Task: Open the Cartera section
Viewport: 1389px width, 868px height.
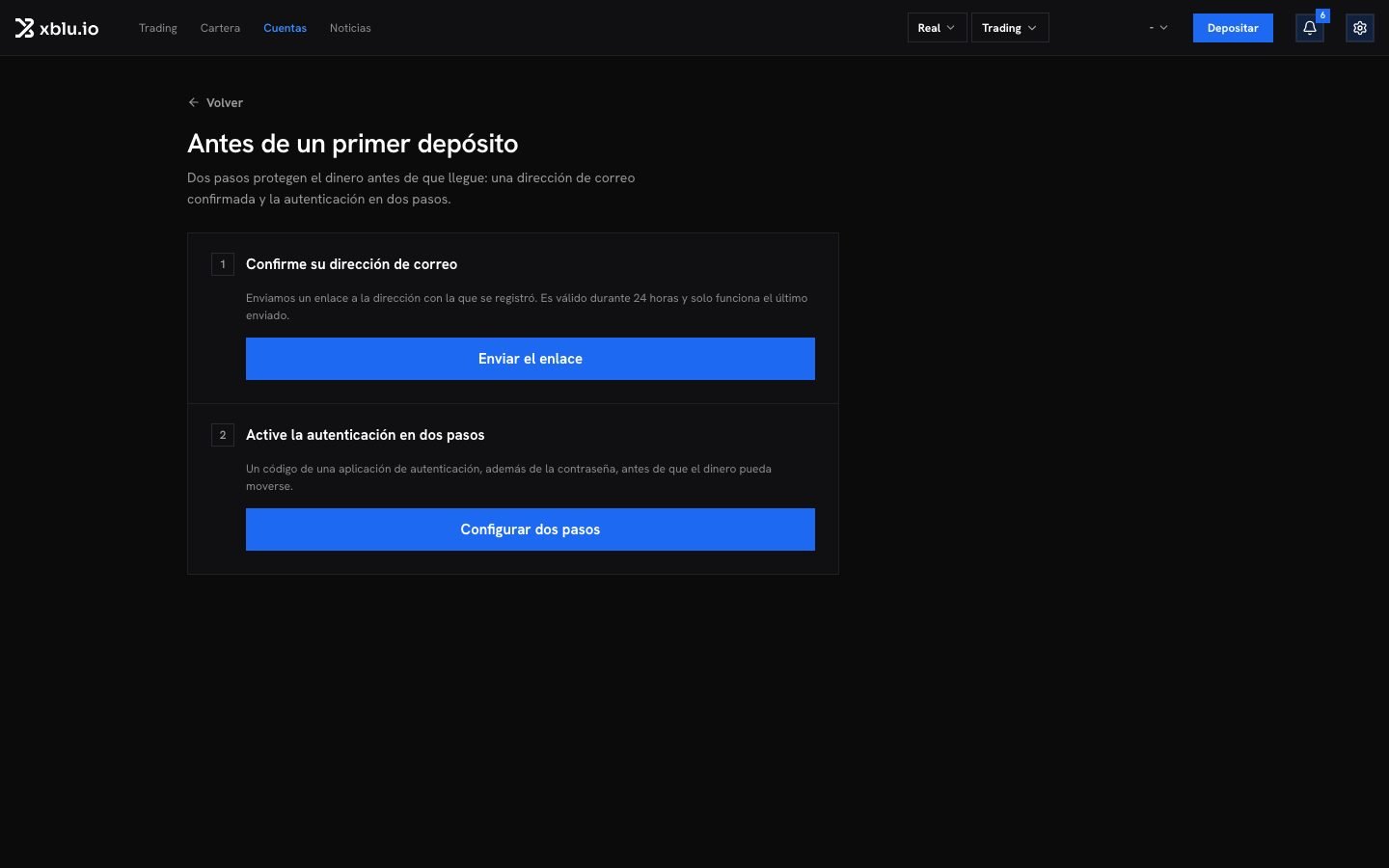Action: [220, 28]
